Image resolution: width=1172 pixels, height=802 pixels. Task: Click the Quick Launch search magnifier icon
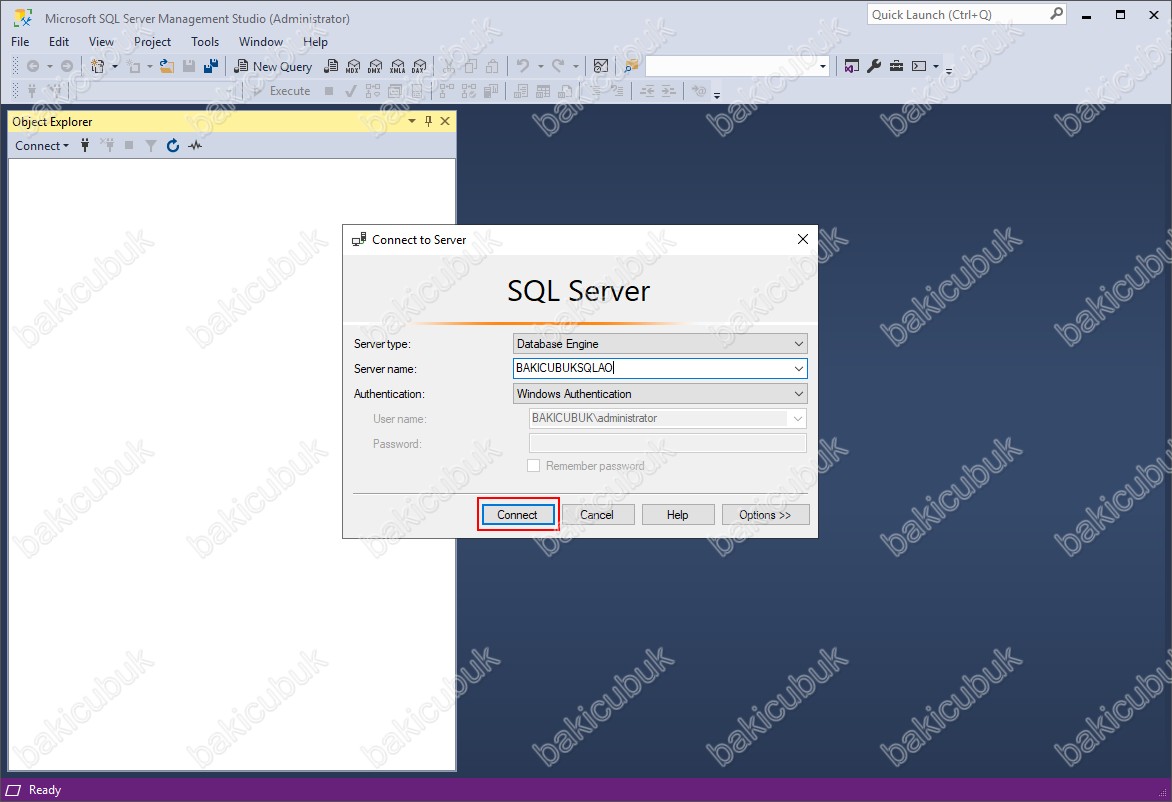(x=1056, y=14)
